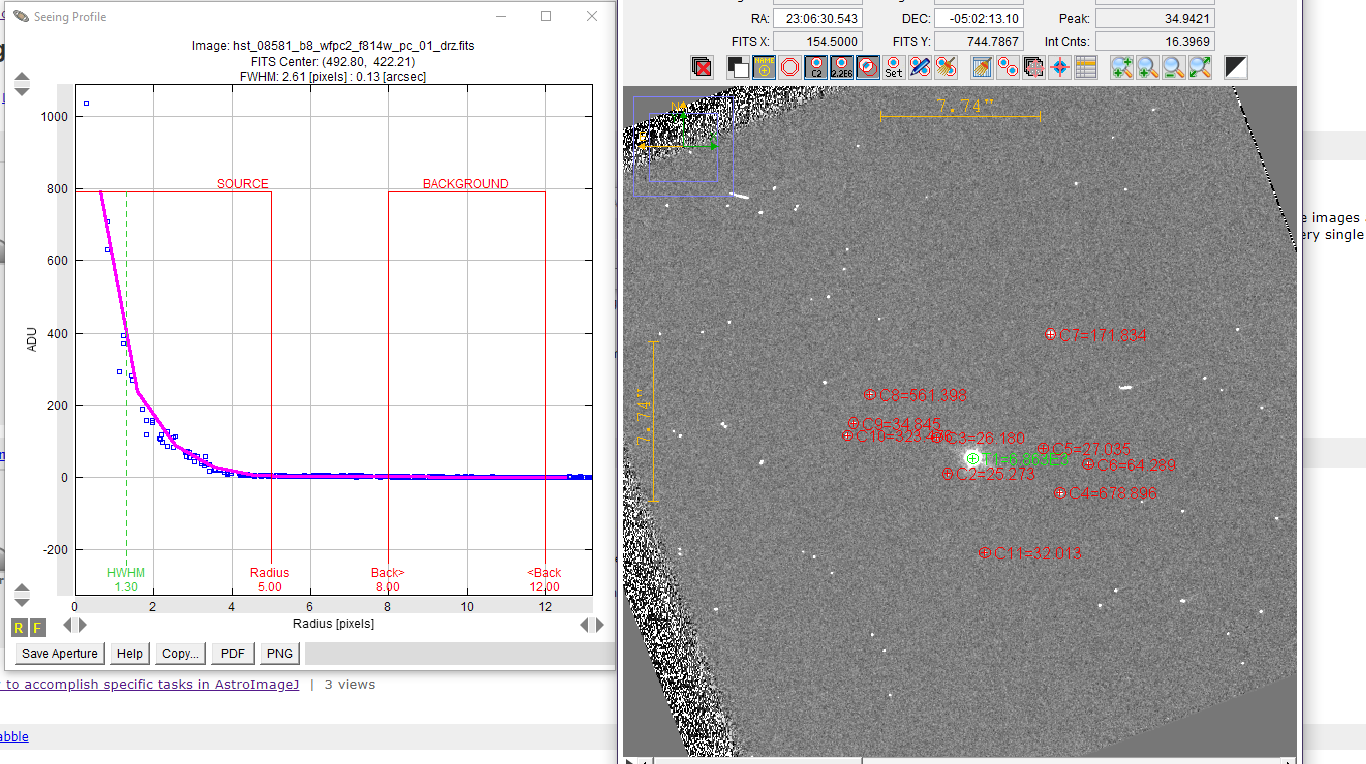Open the measurements table icon
The width and height of the screenshot is (1366, 764).
(1086, 67)
